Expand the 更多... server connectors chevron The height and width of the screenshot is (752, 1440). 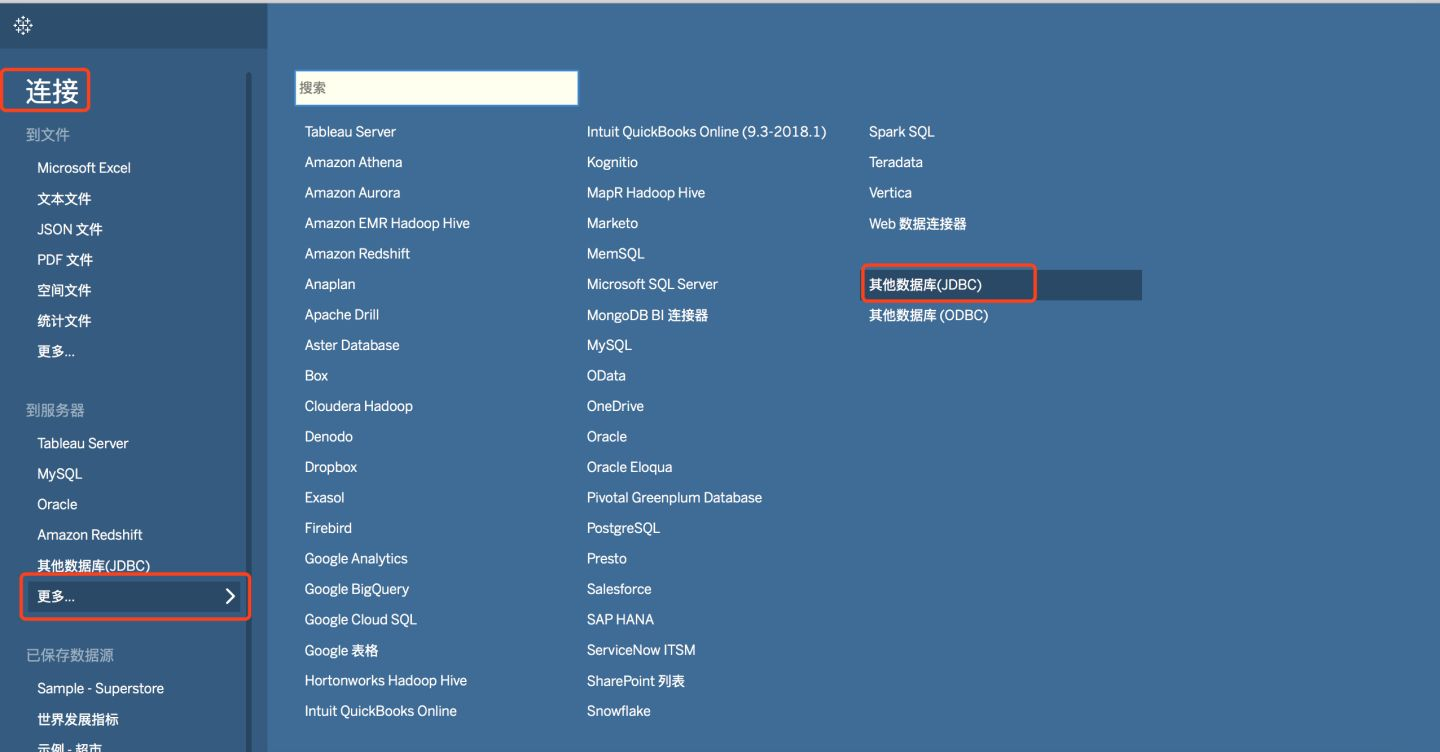pyautogui.click(x=230, y=597)
